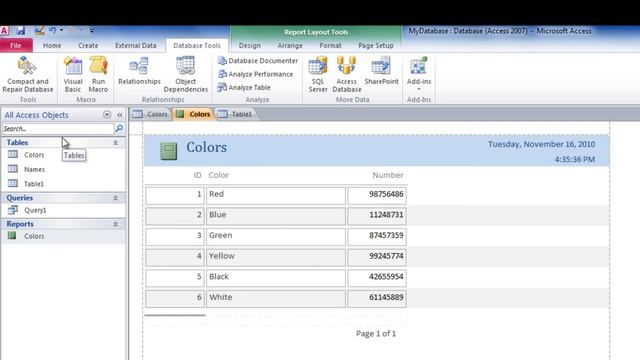Click the Colors report title
The width and height of the screenshot is (640, 360).
(207, 147)
